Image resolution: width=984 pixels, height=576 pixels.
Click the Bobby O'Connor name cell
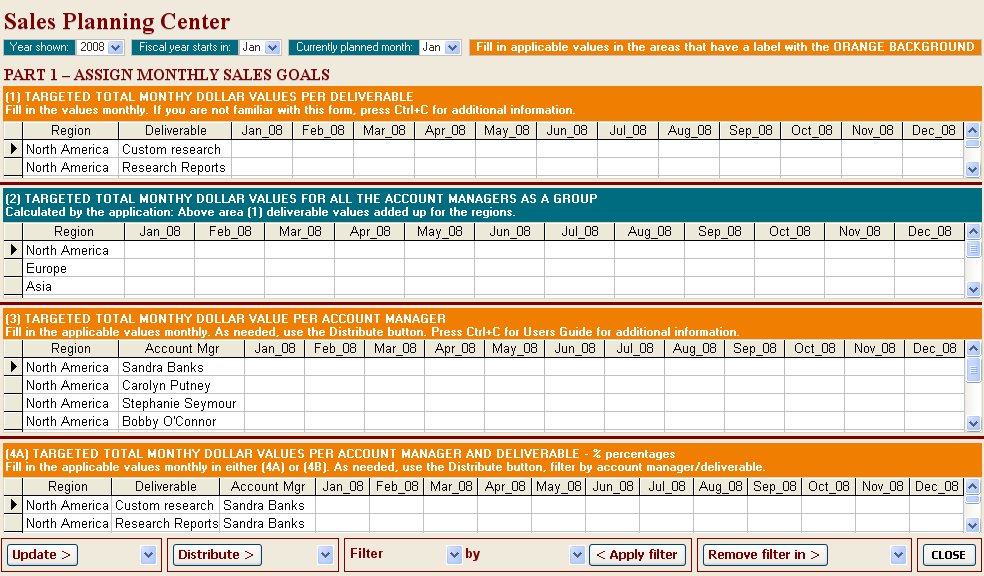[x=181, y=422]
